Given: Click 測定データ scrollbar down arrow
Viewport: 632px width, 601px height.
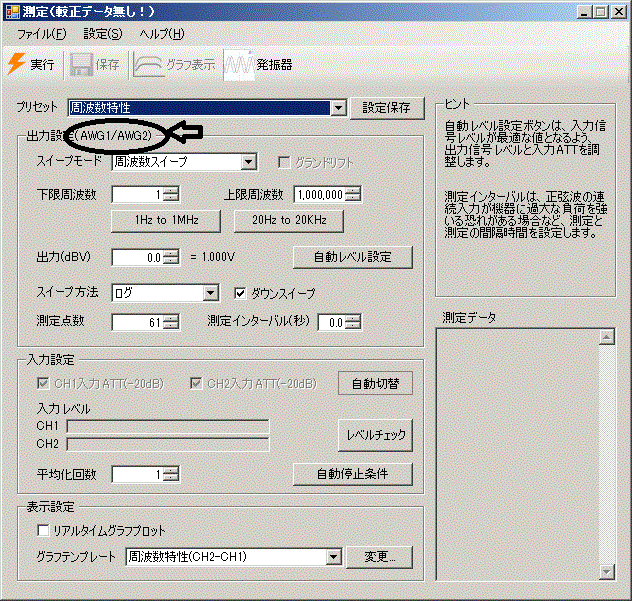Looking at the screenshot, I should pos(607,571).
